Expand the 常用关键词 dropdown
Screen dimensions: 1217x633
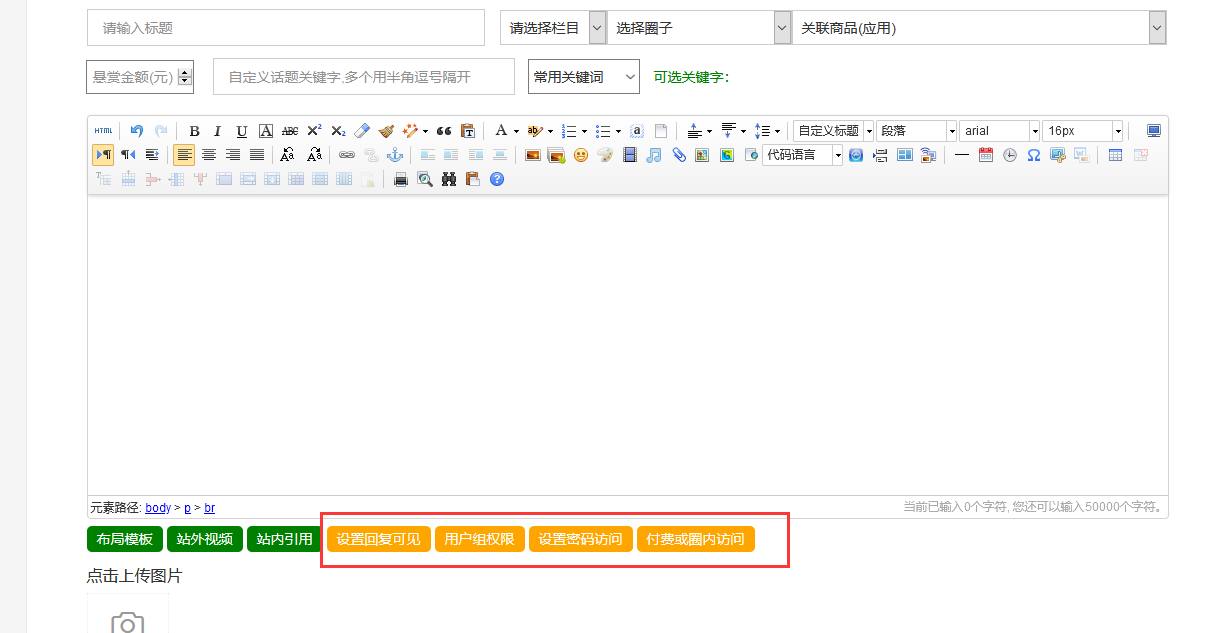584,77
